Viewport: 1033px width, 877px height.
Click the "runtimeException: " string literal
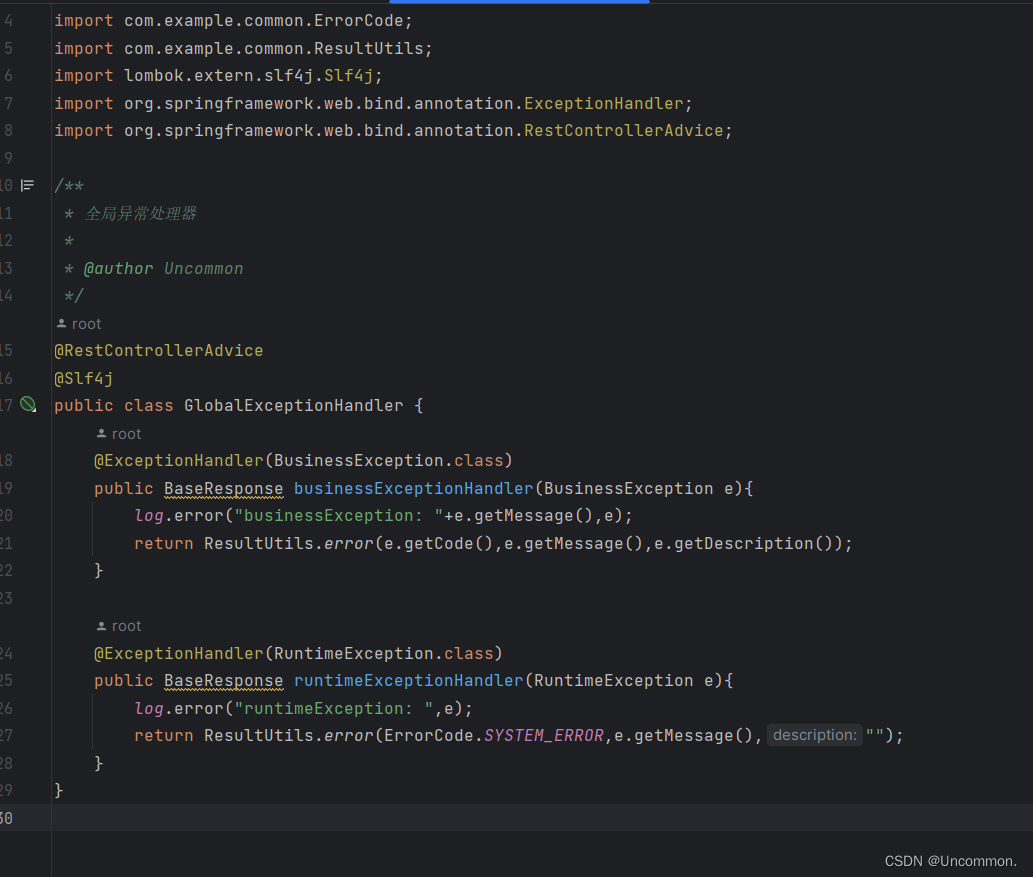coord(333,708)
